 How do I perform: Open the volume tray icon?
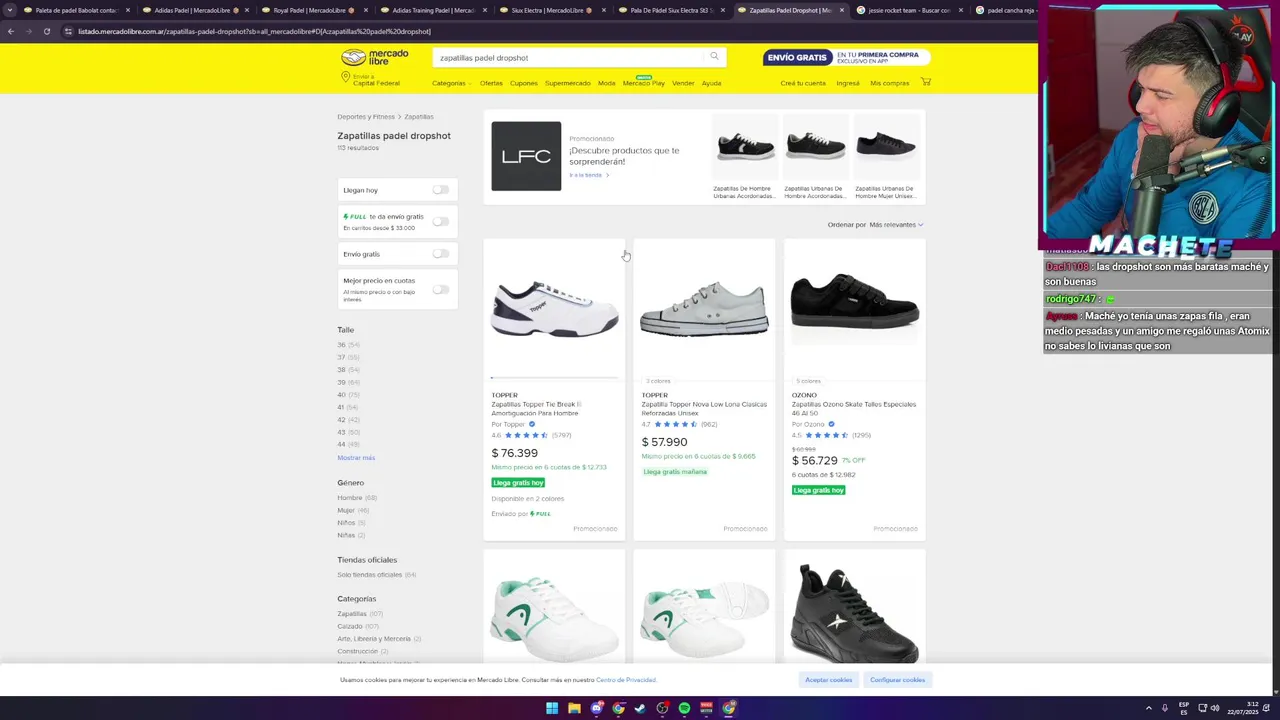click(1215, 708)
